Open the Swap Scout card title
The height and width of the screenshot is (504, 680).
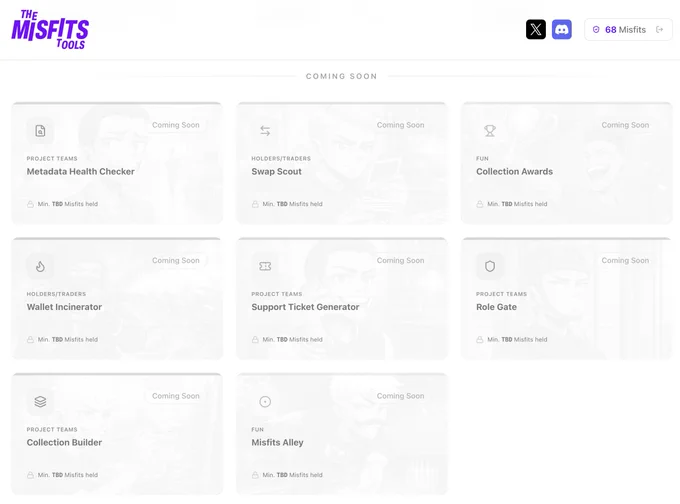coord(276,171)
